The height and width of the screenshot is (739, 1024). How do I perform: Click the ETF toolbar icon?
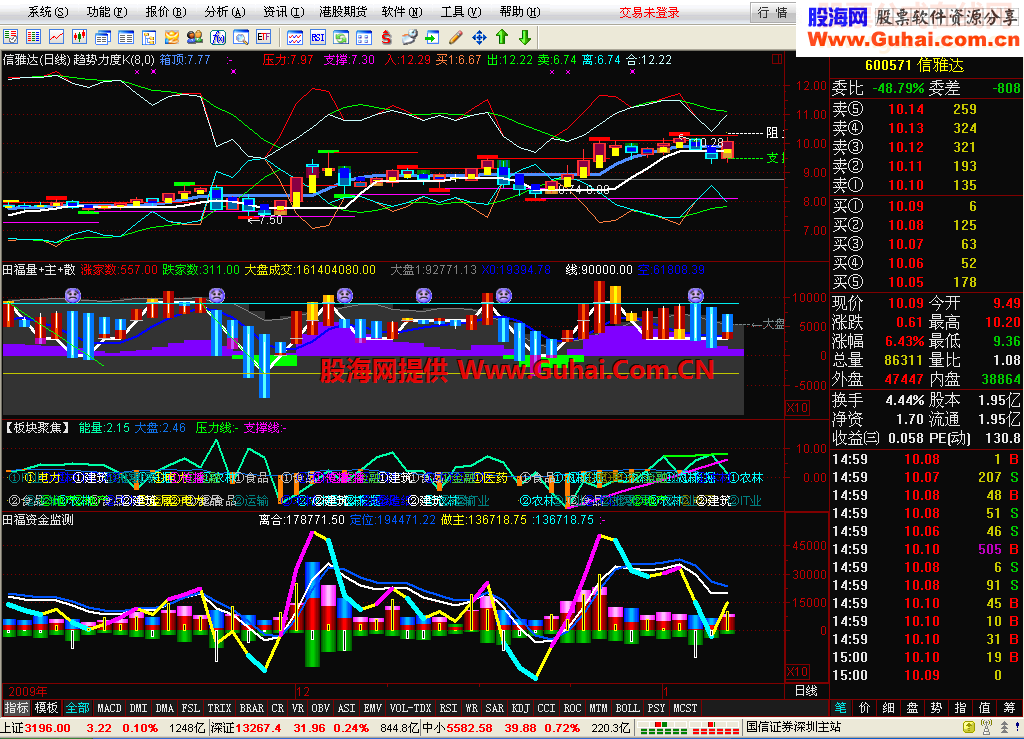pos(263,37)
